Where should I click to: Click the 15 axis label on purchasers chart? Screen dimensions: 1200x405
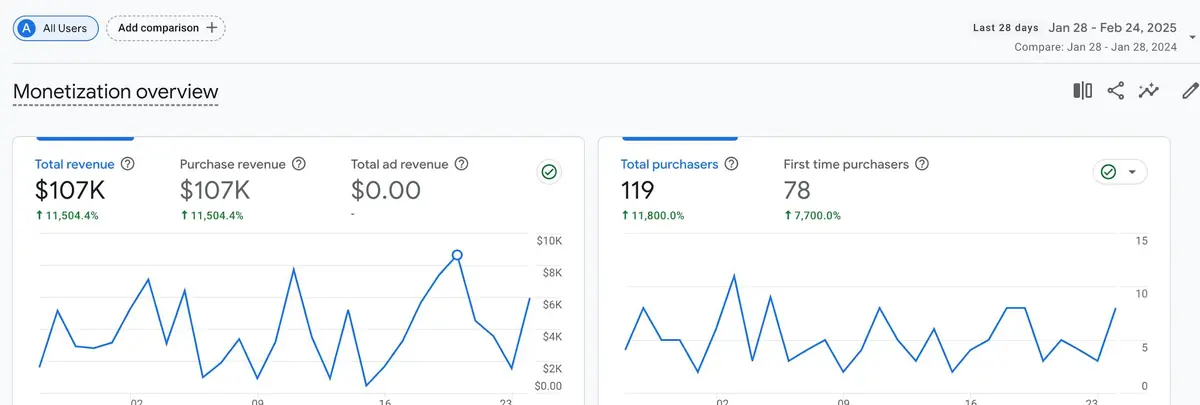(1142, 241)
